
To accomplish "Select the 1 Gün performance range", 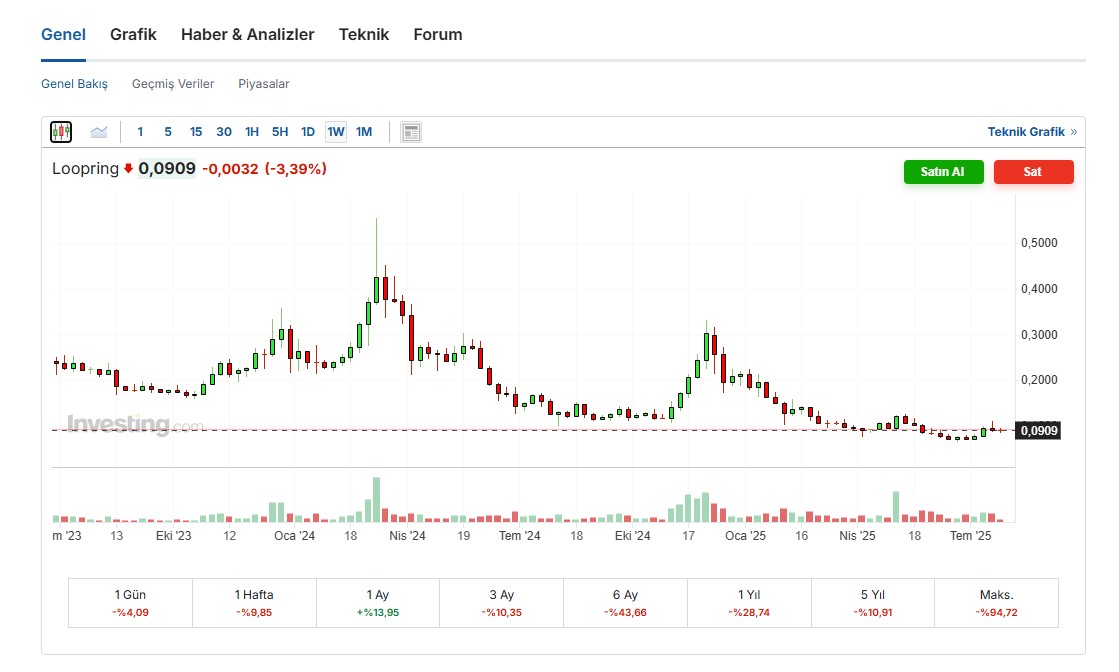I will coord(131,603).
